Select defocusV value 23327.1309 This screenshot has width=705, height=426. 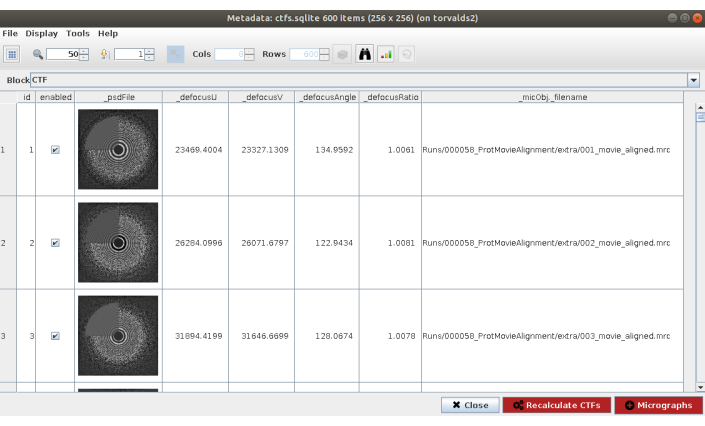click(x=264, y=150)
